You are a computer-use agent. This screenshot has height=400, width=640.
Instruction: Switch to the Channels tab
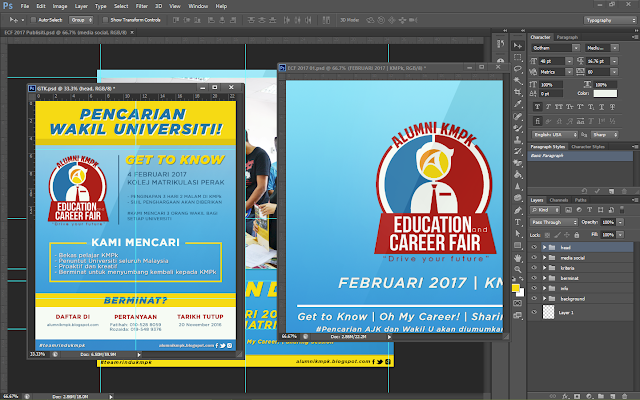tap(558, 200)
